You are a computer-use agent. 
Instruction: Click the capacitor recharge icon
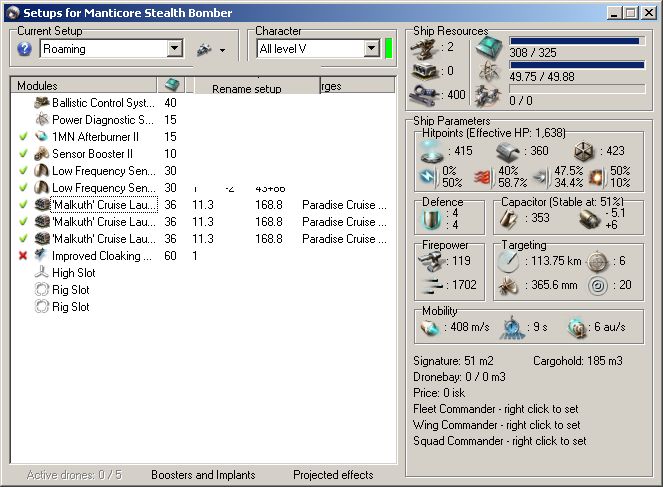click(589, 219)
